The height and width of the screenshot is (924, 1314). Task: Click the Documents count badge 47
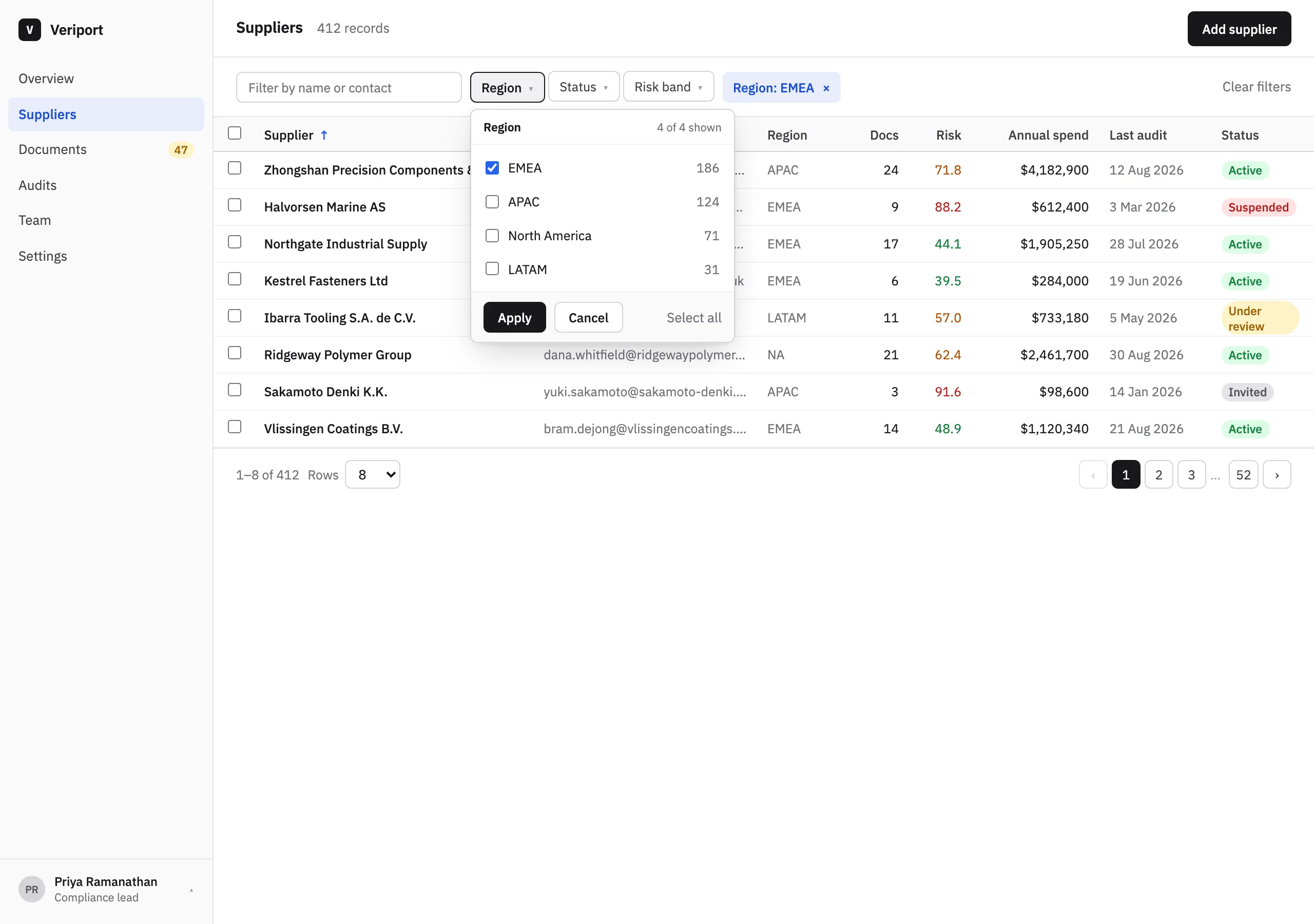click(181, 150)
